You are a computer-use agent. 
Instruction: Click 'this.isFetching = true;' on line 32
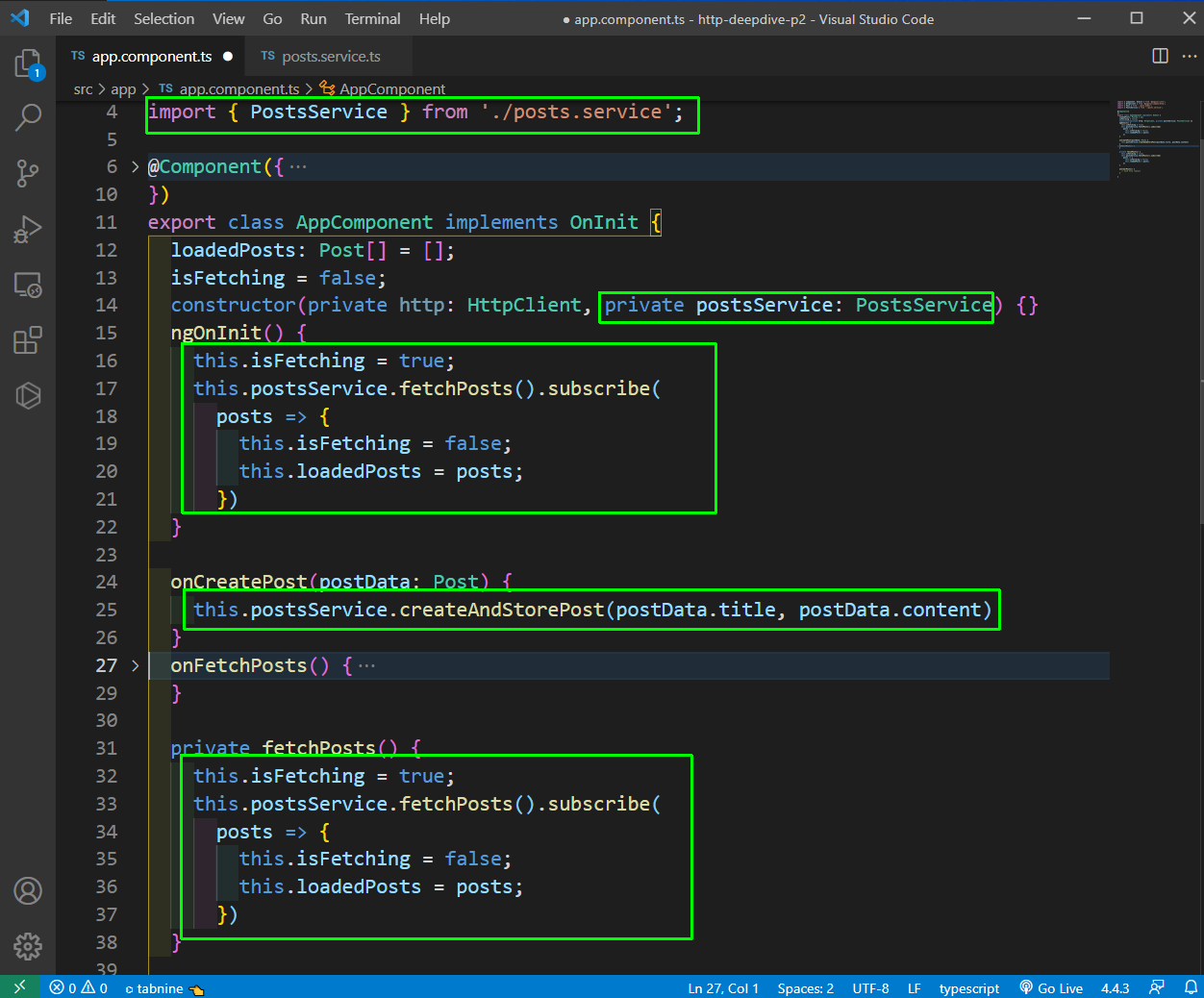324,776
